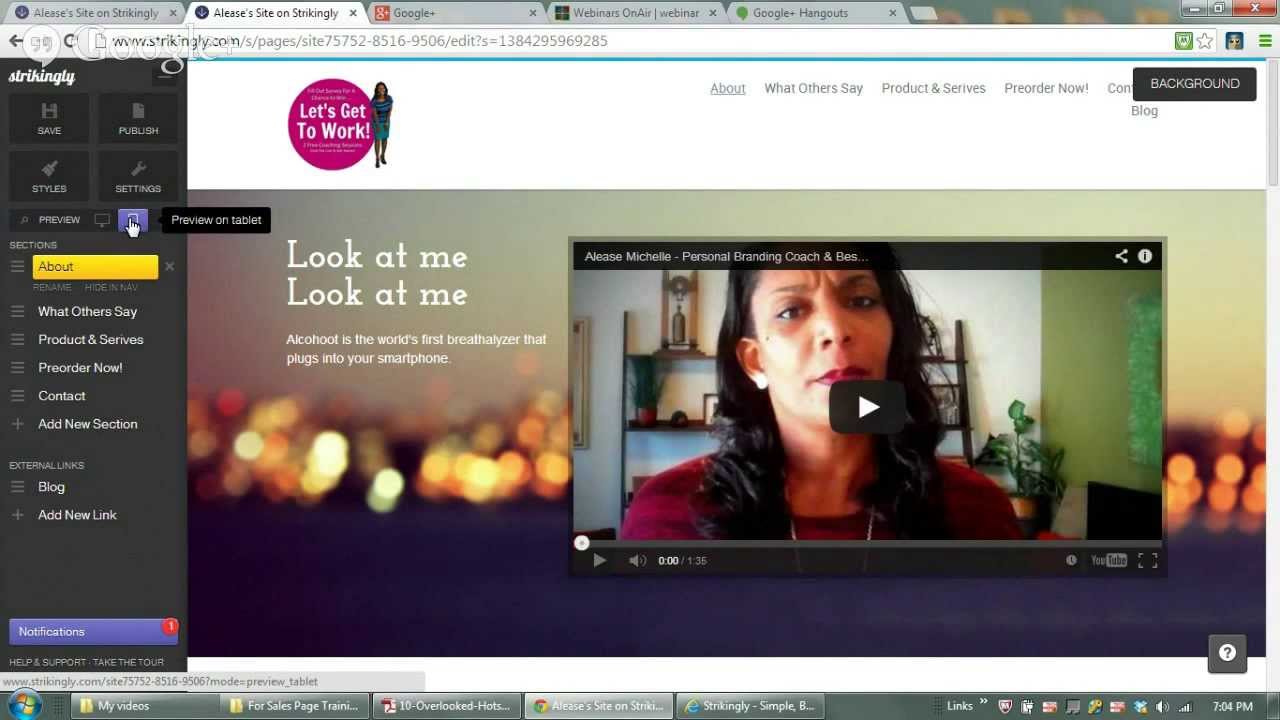Click the system volume tray icon
This screenshot has width=1280, height=720.
(1162, 706)
